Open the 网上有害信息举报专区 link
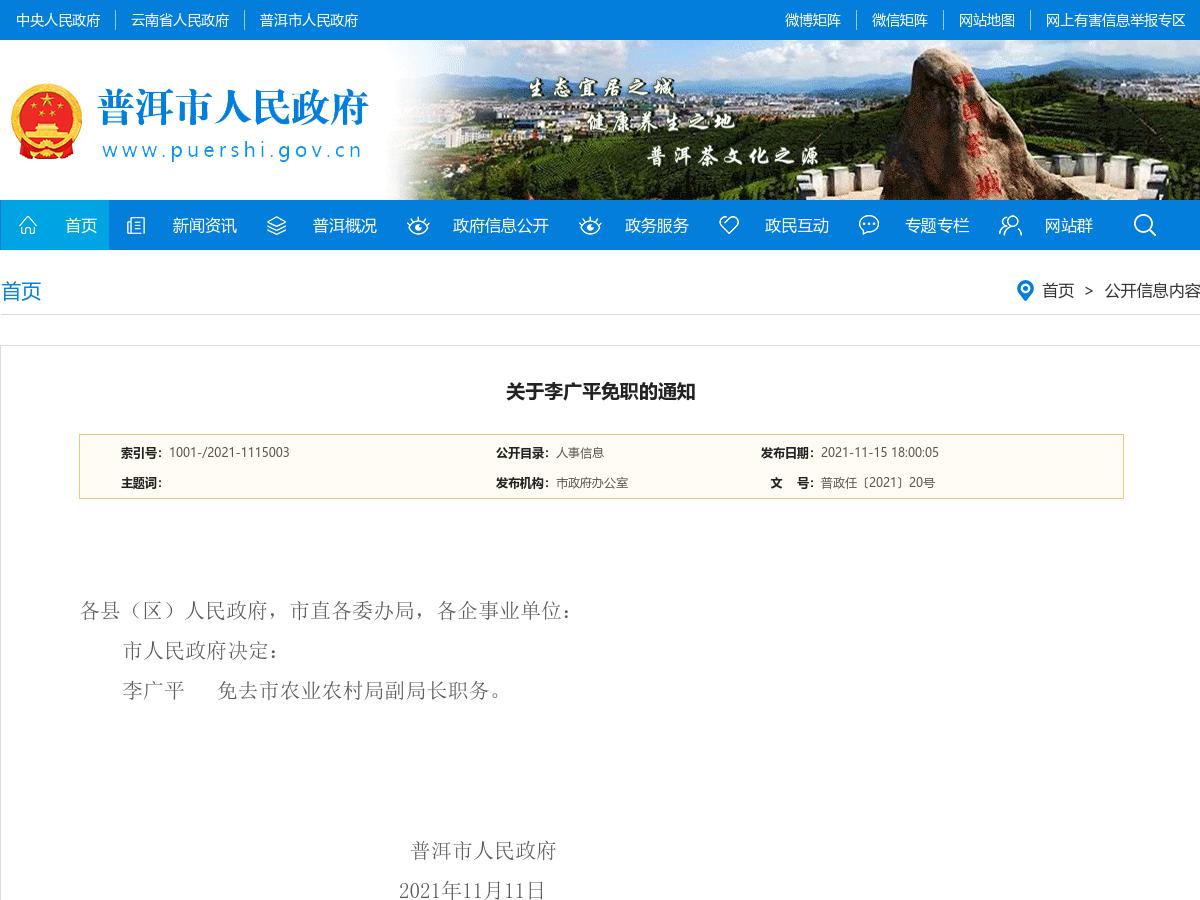Viewport: 1200px width, 900px height. click(1116, 20)
